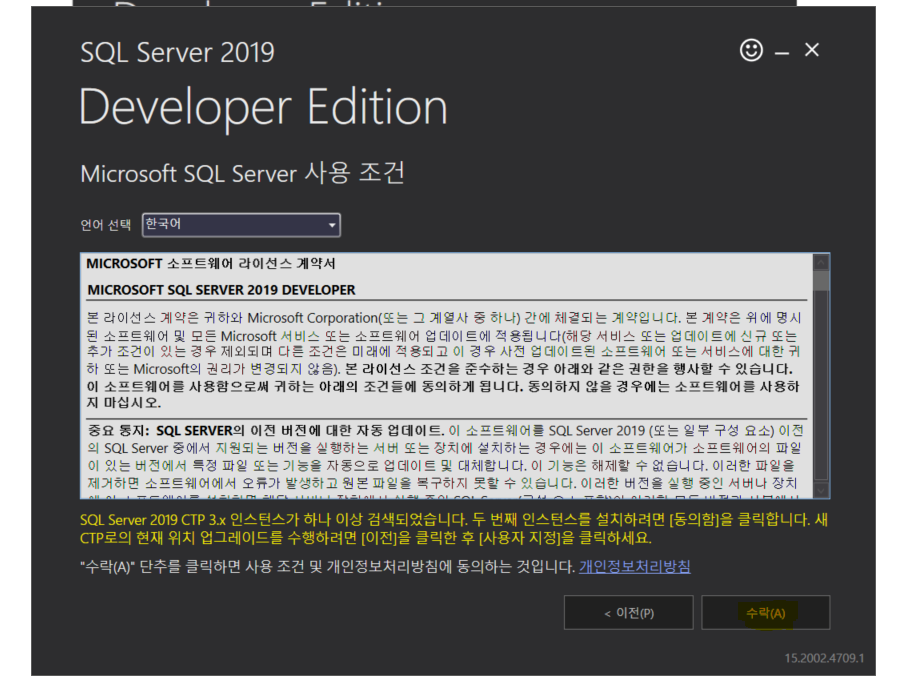
Task: Click the version number 15.2002.4709.1
Action: (824, 658)
